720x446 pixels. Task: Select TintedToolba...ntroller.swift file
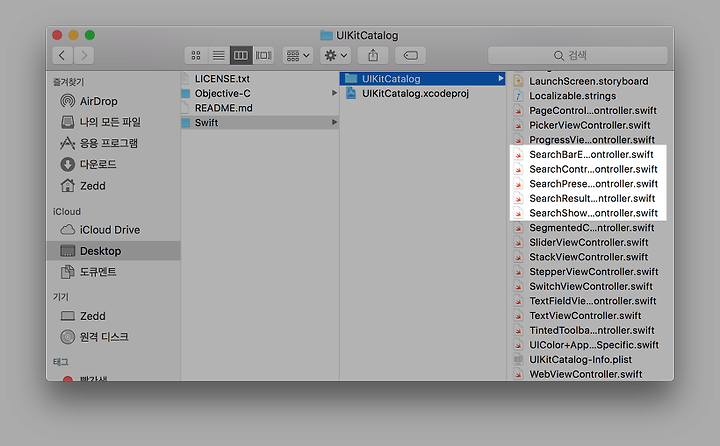[x=590, y=331]
